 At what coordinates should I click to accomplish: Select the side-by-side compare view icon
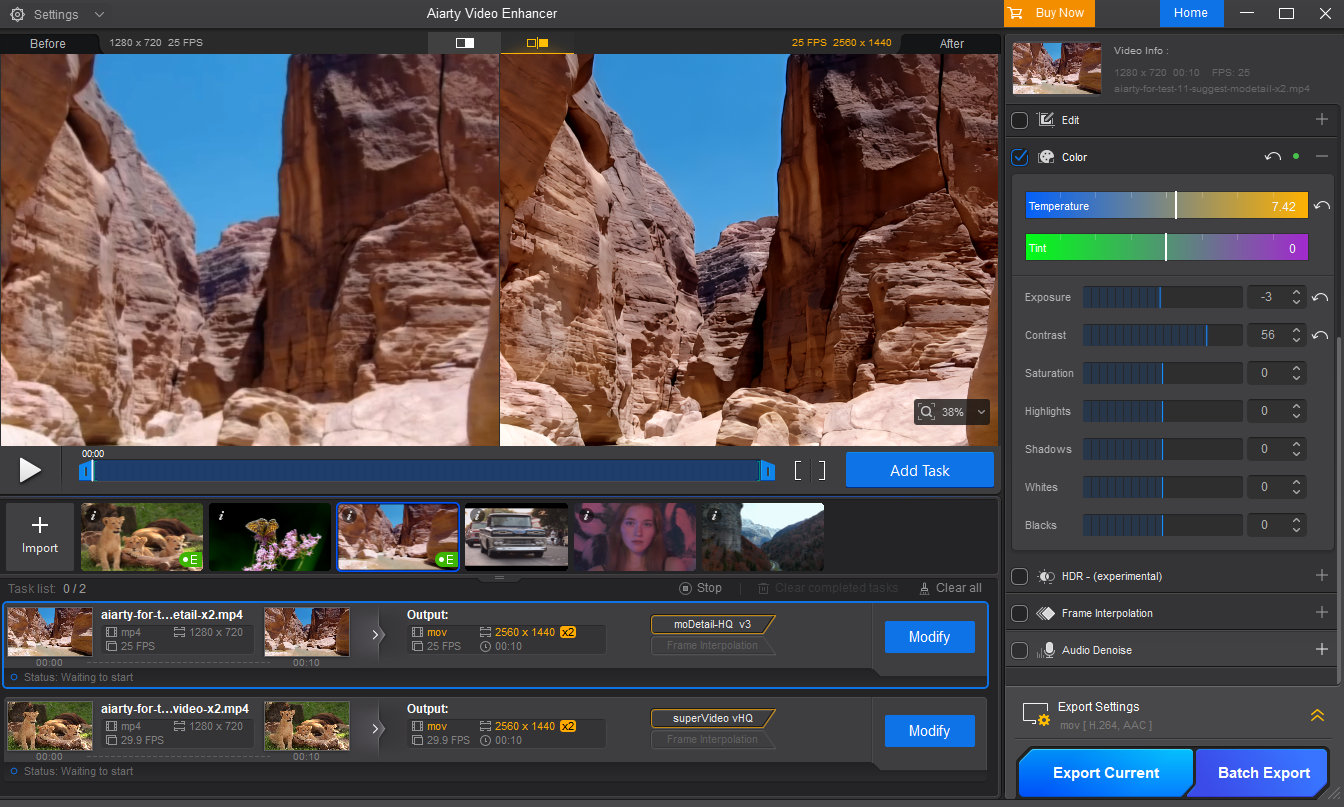coord(537,43)
